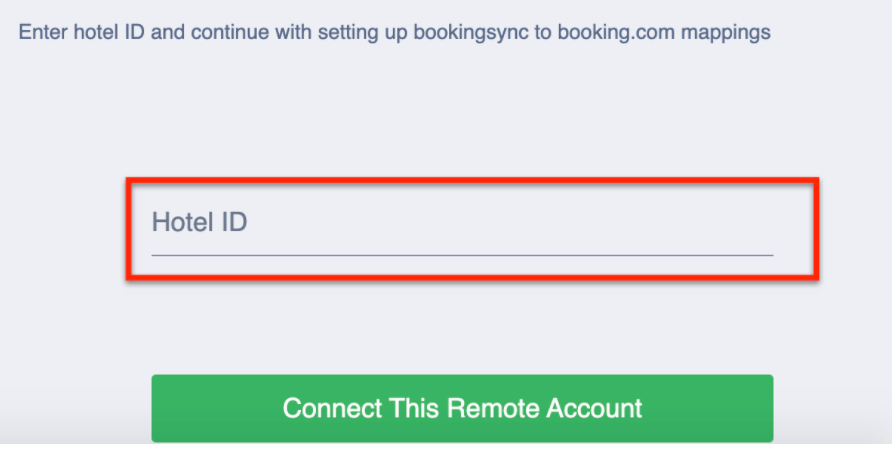Submit using Connect This Remote Account

click(x=462, y=408)
